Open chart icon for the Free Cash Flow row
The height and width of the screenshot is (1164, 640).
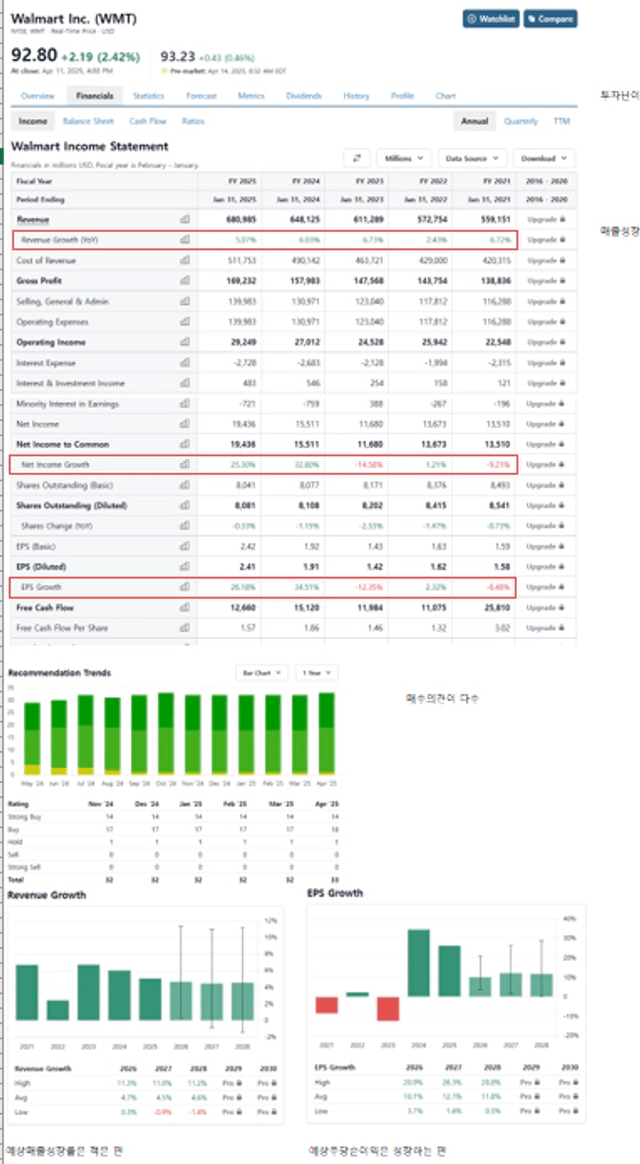click(x=184, y=607)
